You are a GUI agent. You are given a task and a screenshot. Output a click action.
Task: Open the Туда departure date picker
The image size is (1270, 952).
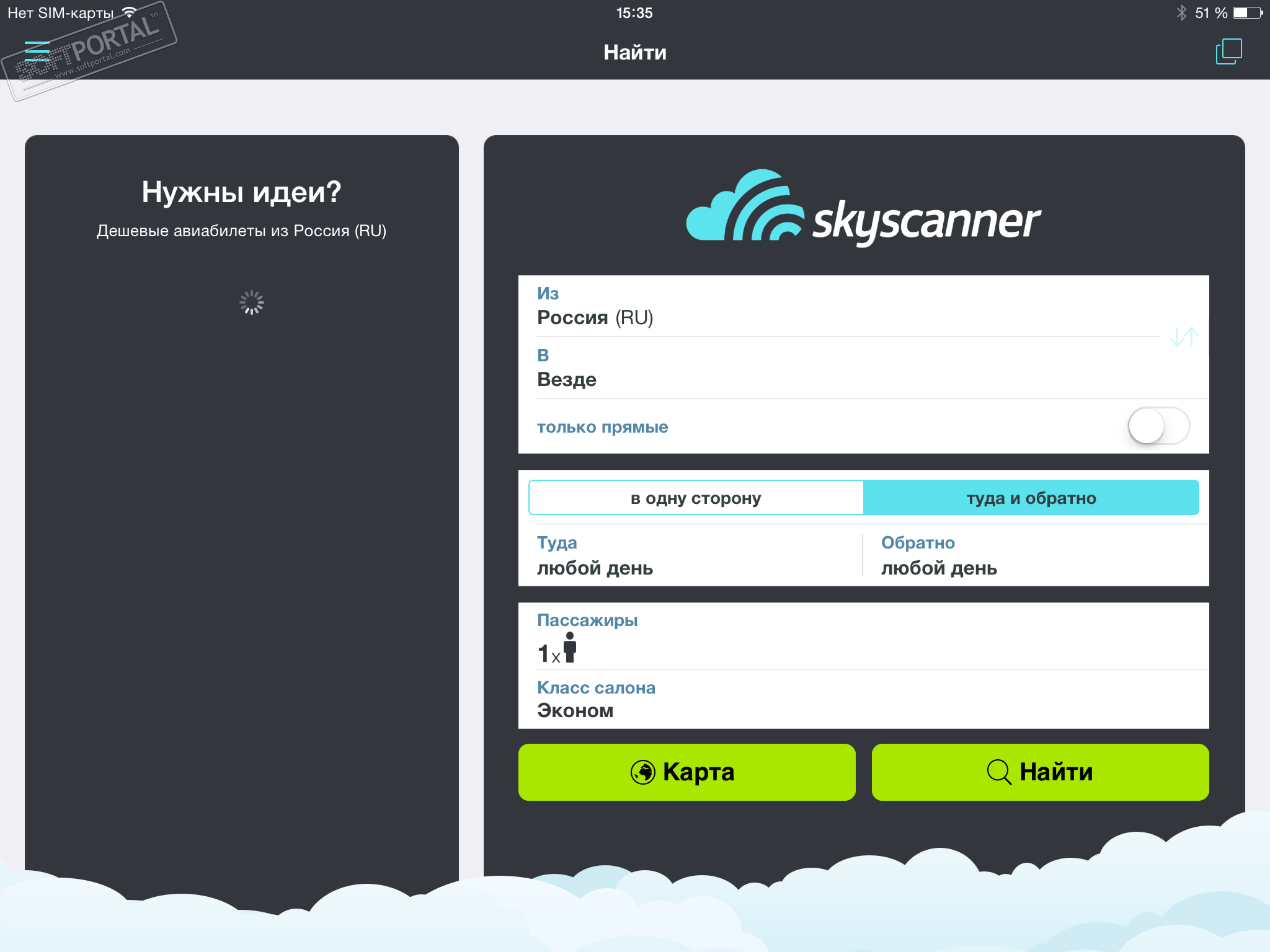click(688, 556)
